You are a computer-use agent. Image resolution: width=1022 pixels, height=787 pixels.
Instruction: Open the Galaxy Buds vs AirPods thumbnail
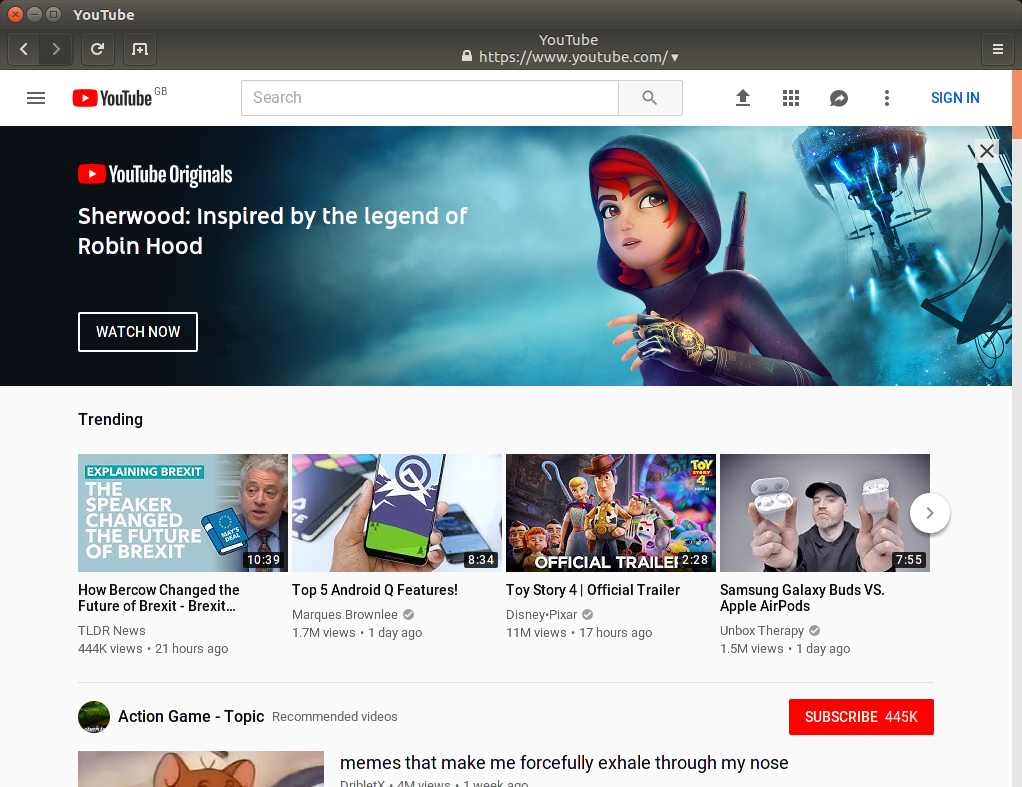click(x=825, y=513)
